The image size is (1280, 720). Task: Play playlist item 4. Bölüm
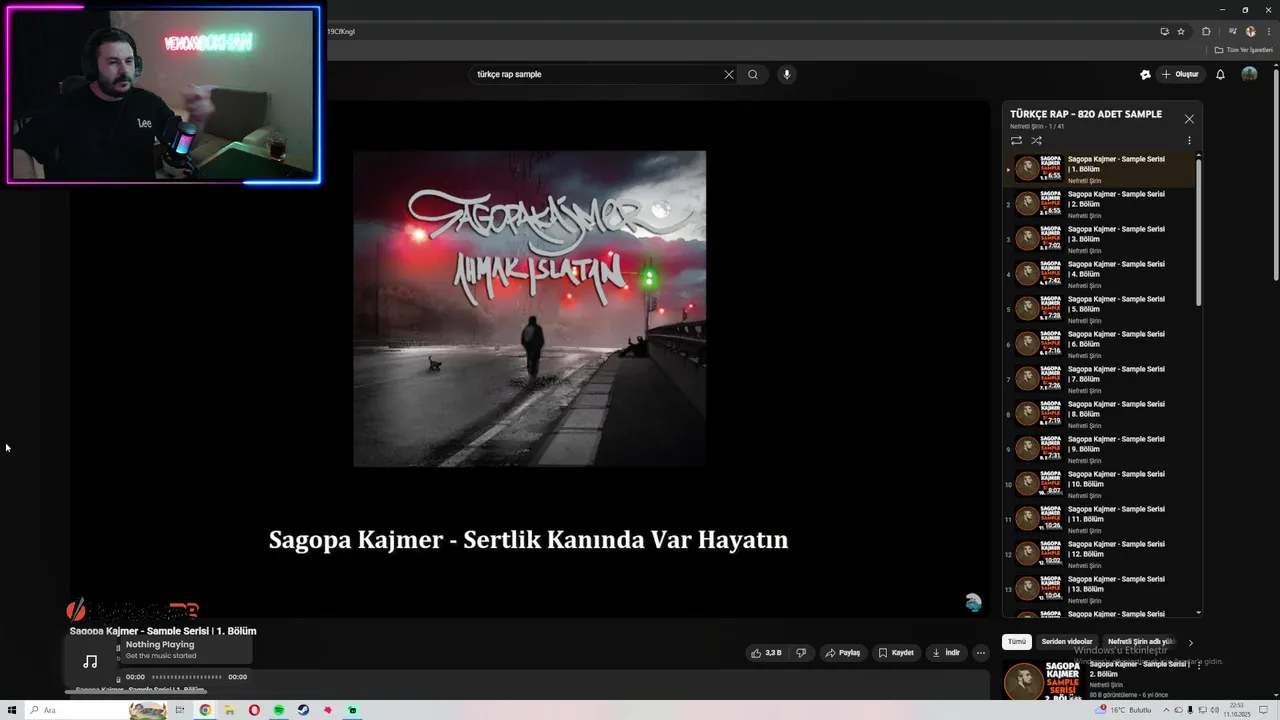(x=1100, y=274)
